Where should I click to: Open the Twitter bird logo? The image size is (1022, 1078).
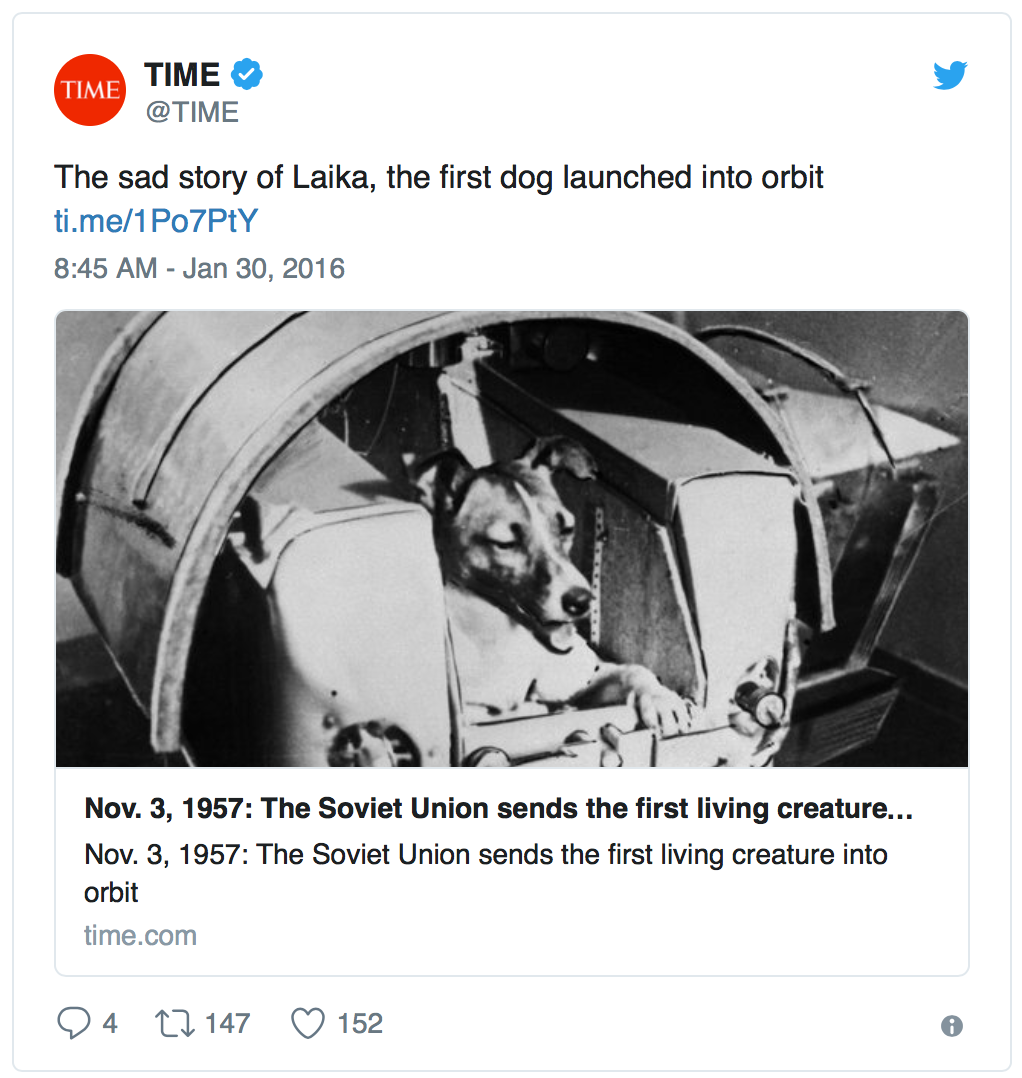[x=950, y=75]
